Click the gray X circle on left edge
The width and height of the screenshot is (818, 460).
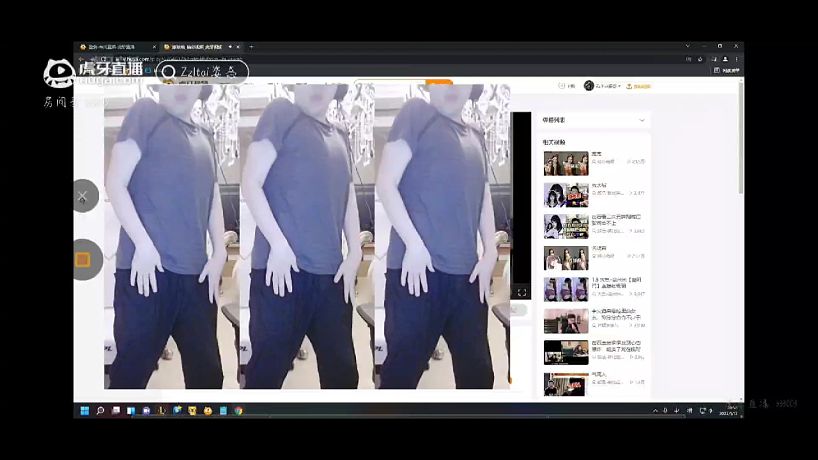(83, 196)
